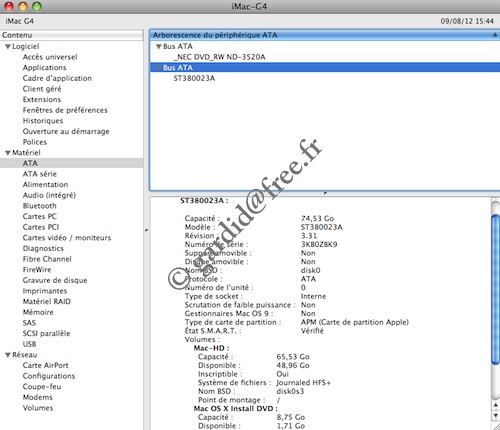The width and height of the screenshot is (500, 430).
Task: Click Mac OS X Install DVD heading
Action: point(235,409)
